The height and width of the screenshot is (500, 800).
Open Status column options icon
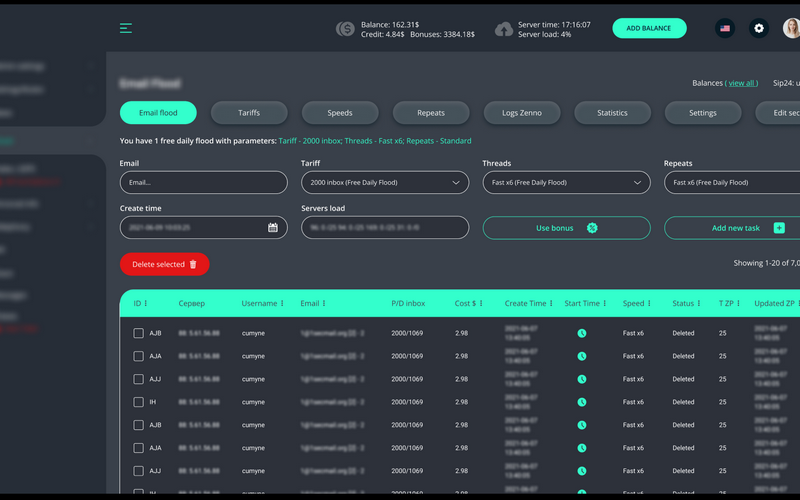tap(698, 303)
